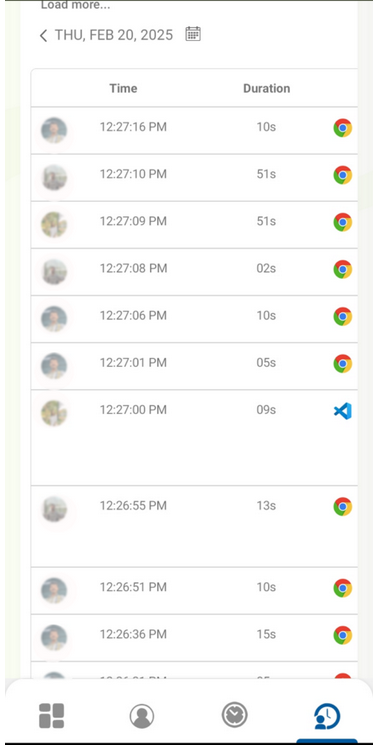
Task: Open the dashboard grid tab
Action: pos(51,716)
